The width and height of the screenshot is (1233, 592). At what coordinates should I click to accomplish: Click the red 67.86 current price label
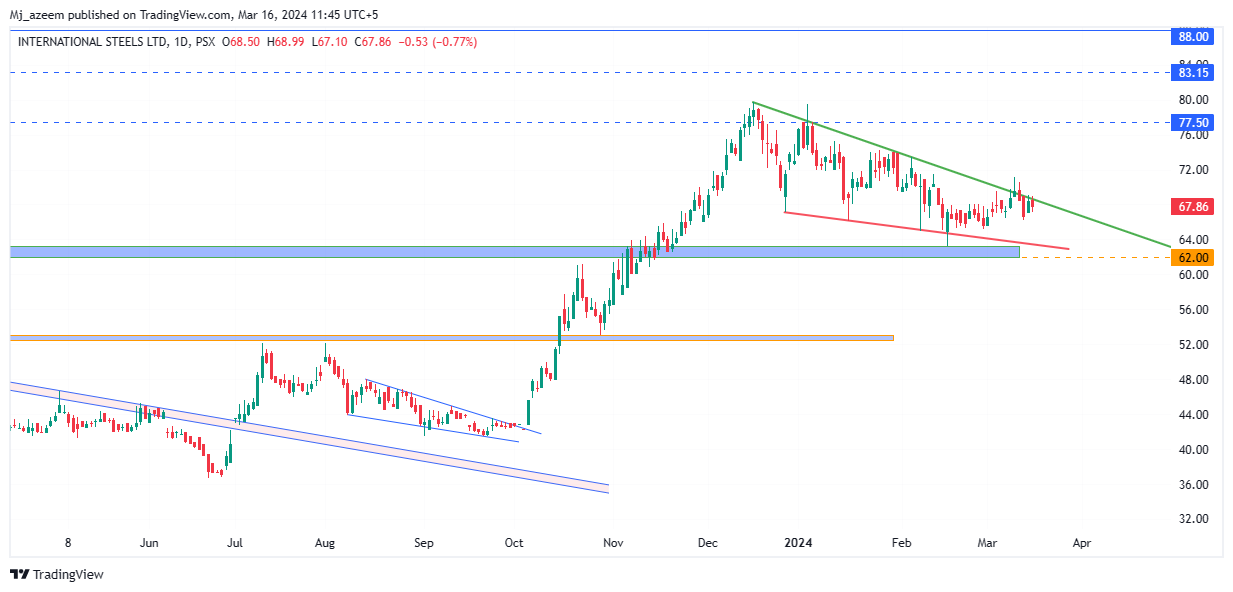pos(1194,207)
